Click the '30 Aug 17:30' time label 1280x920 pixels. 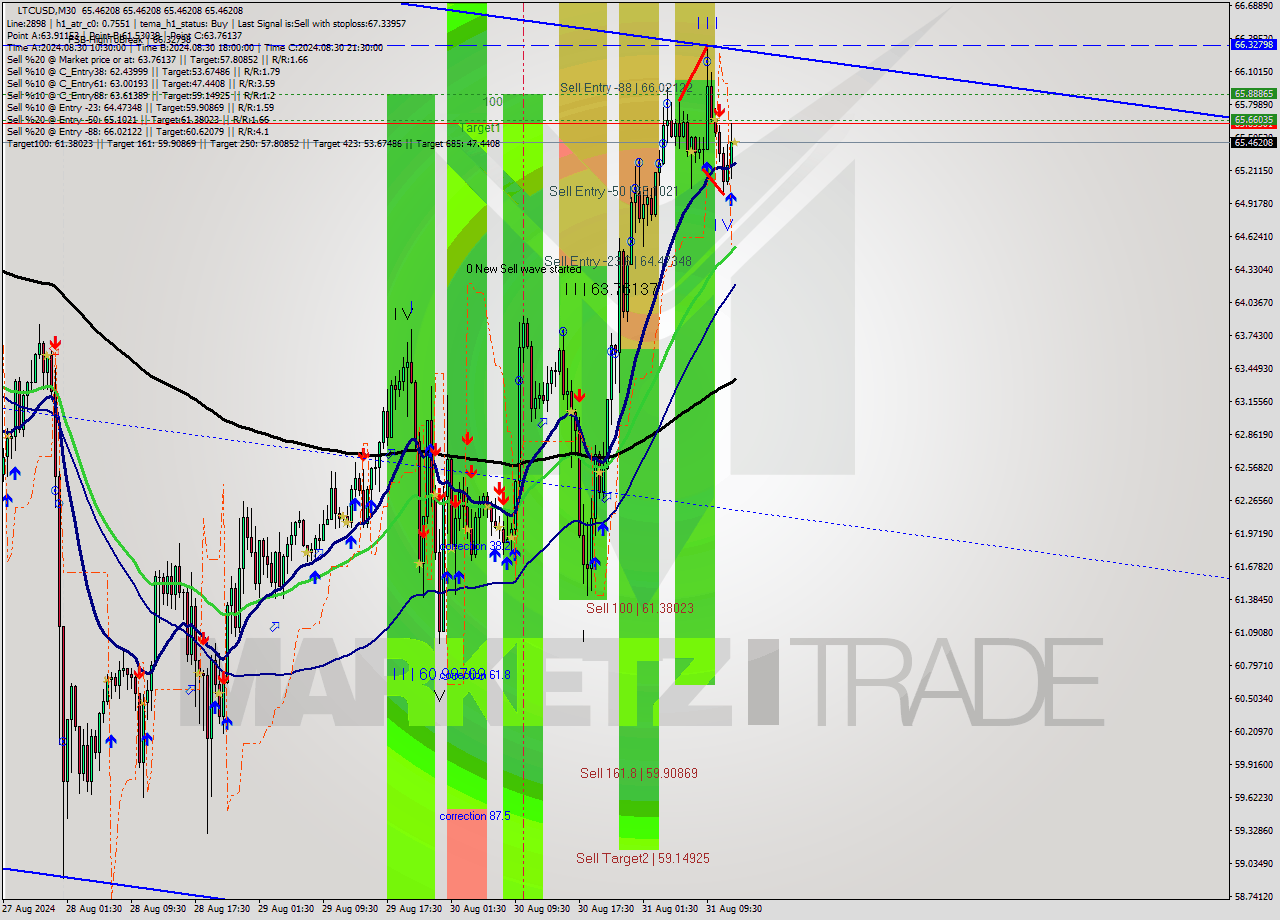pos(605,909)
